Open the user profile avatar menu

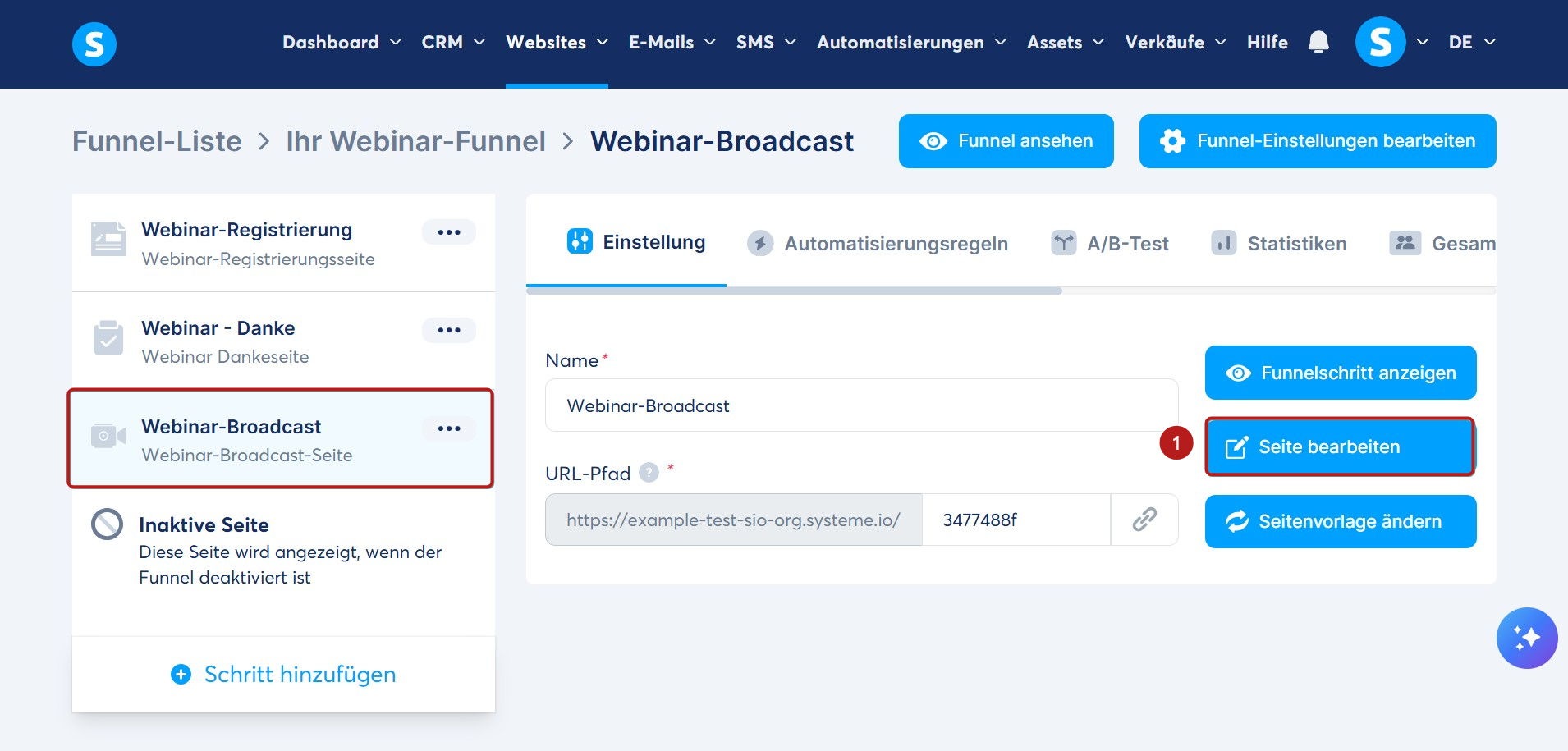point(1380,42)
